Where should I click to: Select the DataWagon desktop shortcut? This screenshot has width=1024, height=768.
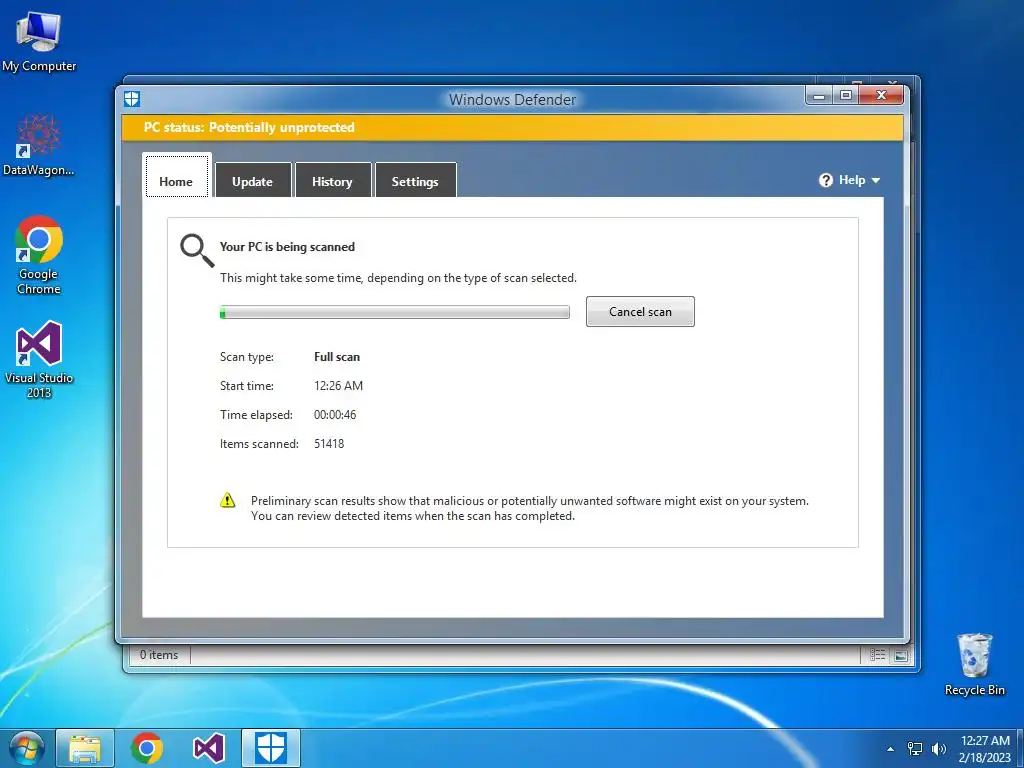click(x=39, y=145)
